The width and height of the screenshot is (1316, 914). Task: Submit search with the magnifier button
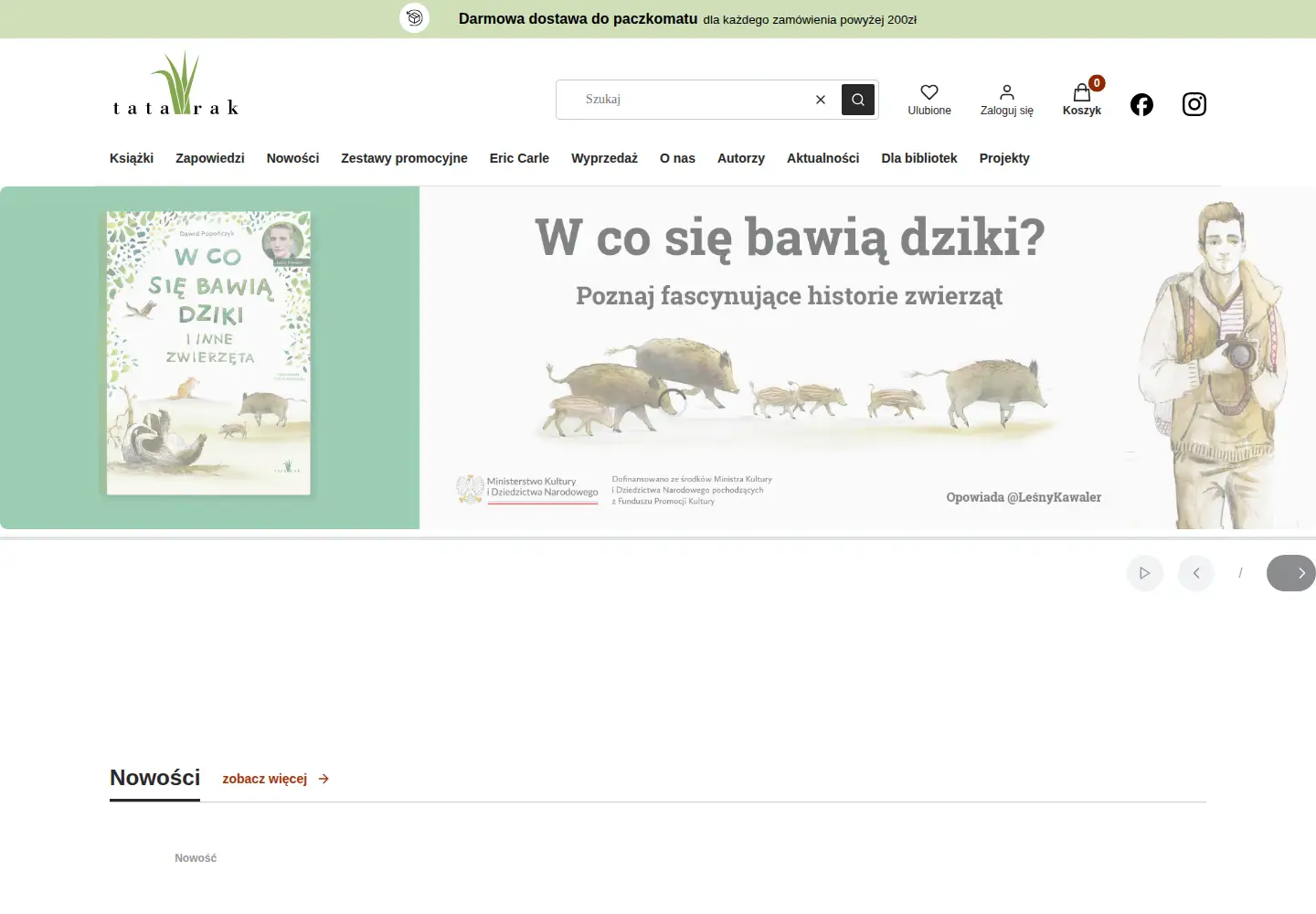pyautogui.click(x=858, y=100)
